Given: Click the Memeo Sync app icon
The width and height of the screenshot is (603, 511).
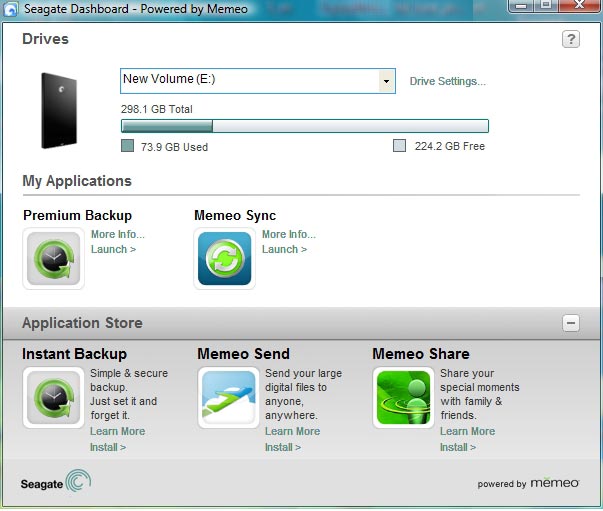Looking at the screenshot, I should pyautogui.click(x=225, y=258).
